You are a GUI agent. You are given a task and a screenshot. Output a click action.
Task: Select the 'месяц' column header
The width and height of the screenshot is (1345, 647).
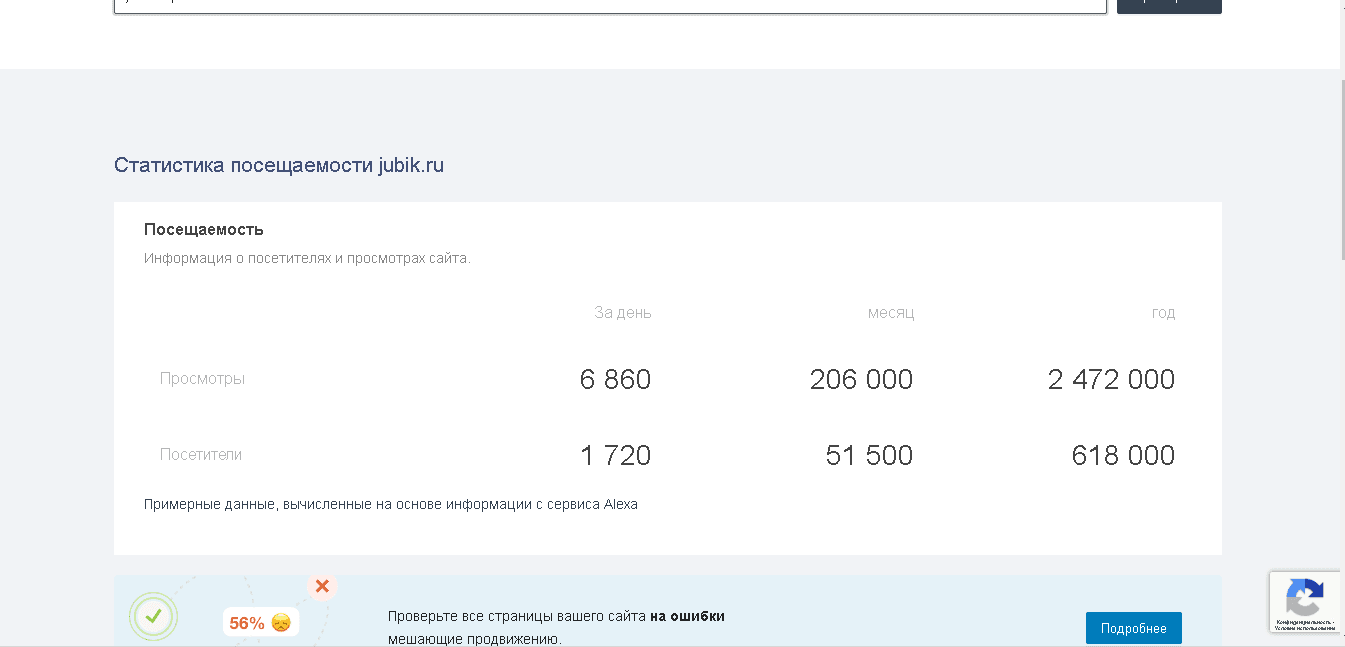tap(889, 312)
